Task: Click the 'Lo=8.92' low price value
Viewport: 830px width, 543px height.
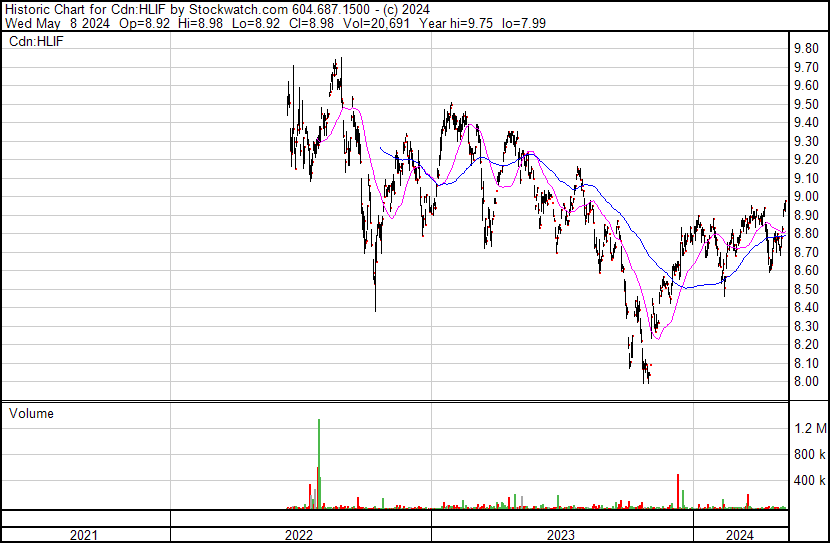Action: point(255,23)
